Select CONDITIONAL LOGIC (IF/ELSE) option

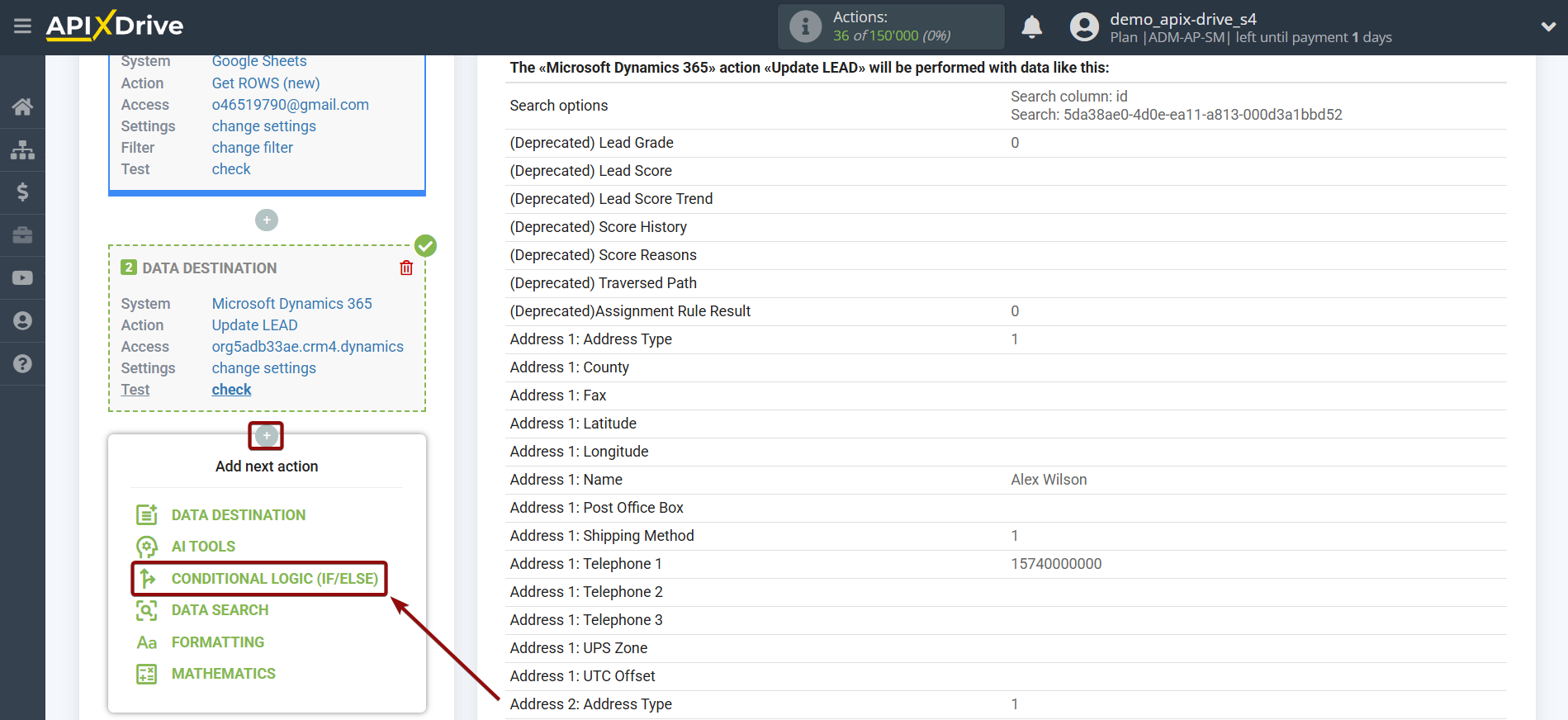(274, 578)
